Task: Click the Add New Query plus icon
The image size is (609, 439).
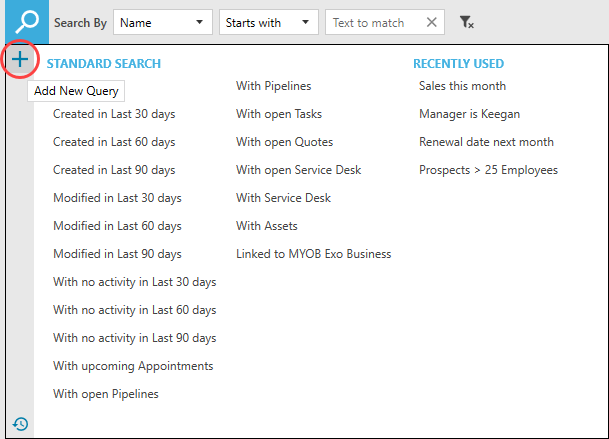Action: click(x=20, y=60)
